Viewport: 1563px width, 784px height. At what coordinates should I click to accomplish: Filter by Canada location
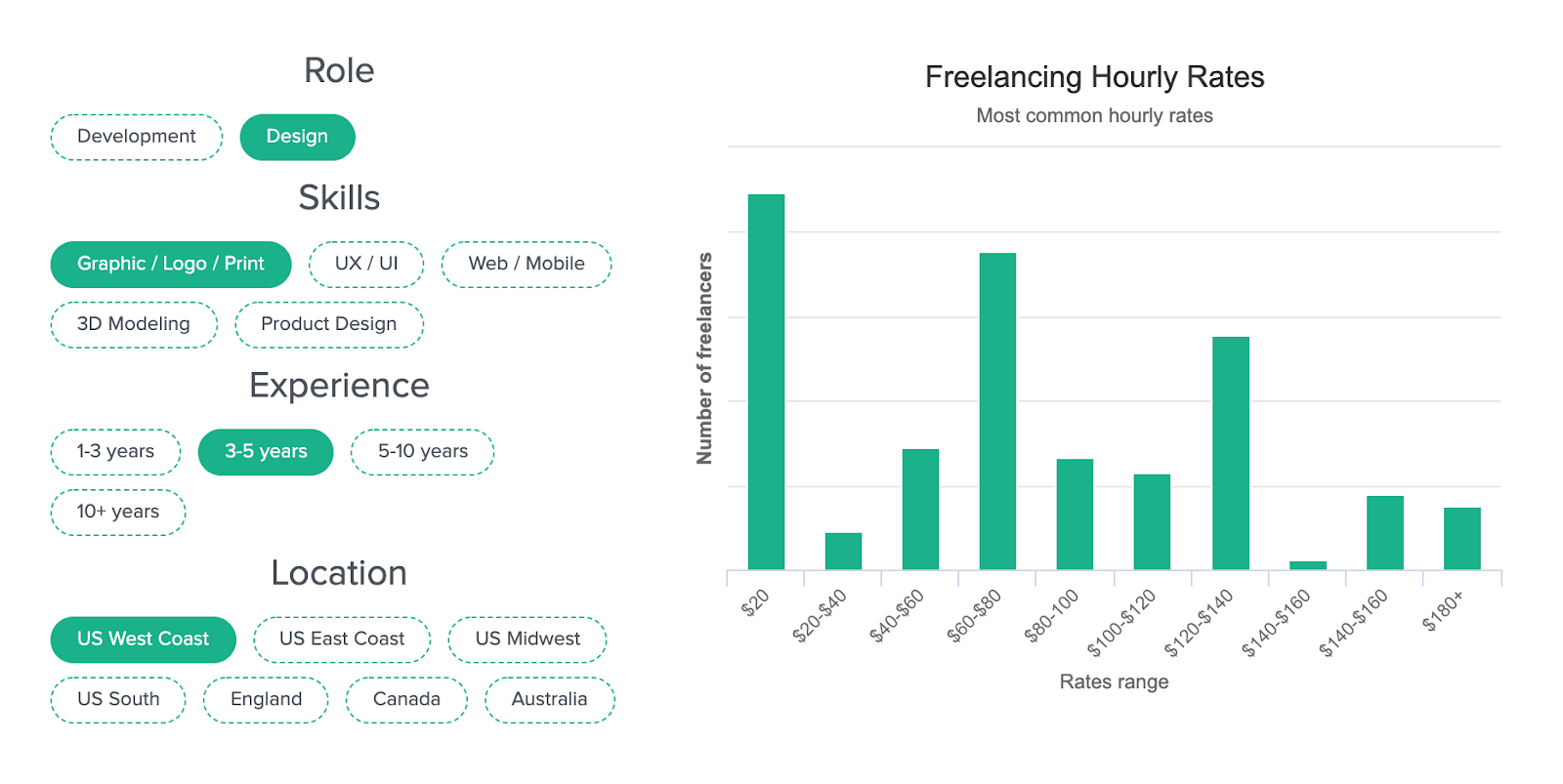[406, 700]
